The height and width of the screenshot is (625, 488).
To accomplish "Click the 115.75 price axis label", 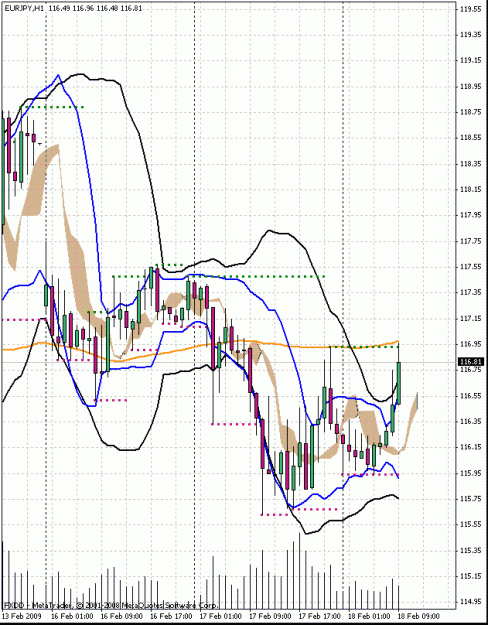I will (470, 499).
